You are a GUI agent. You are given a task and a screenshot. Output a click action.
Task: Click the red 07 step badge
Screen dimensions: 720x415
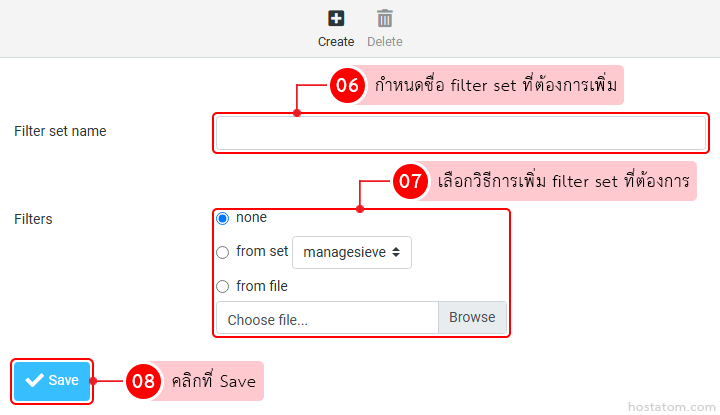[x=410, y=182]
